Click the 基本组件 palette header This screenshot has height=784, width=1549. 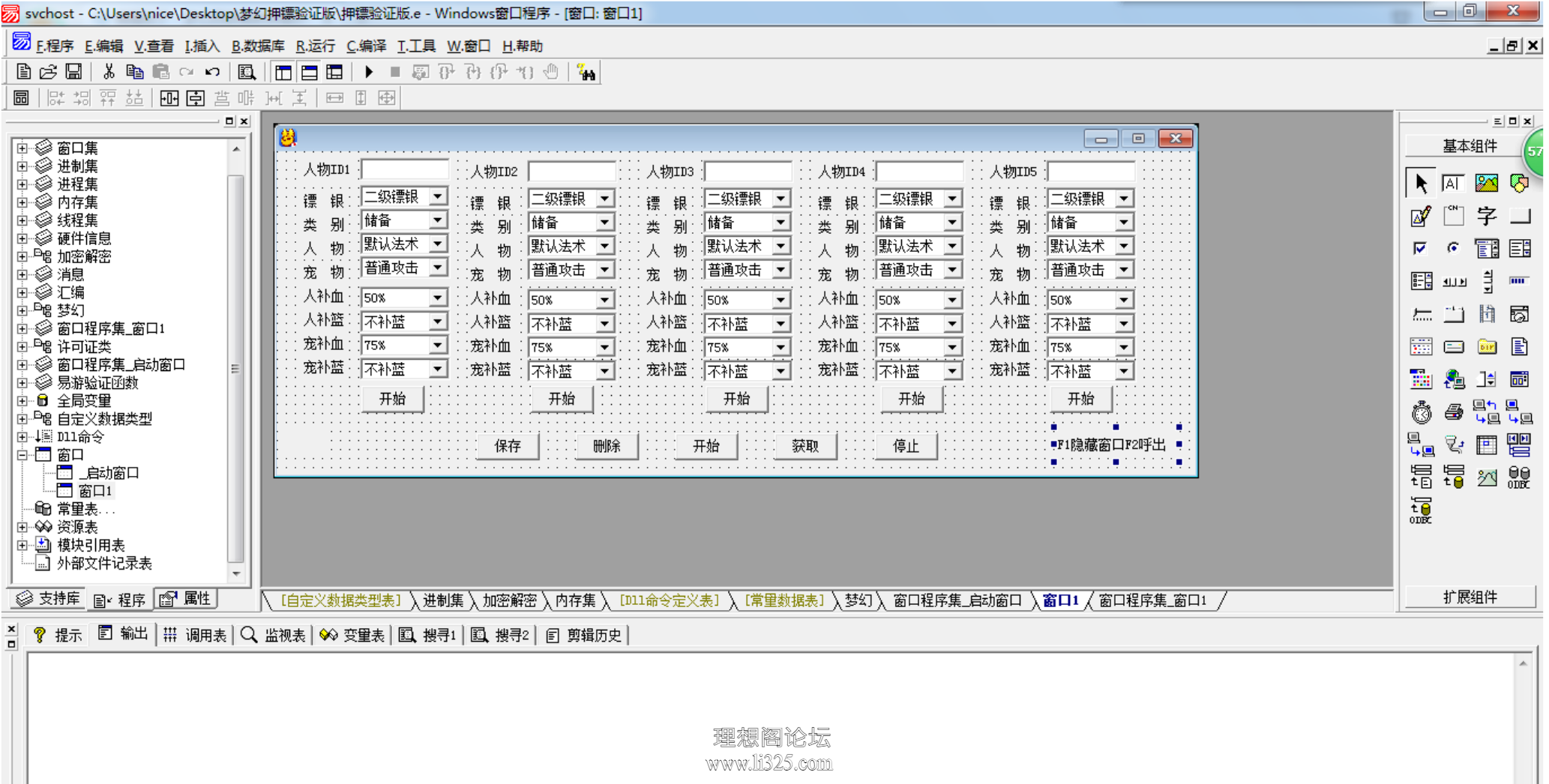click(x=1470, y=145)
